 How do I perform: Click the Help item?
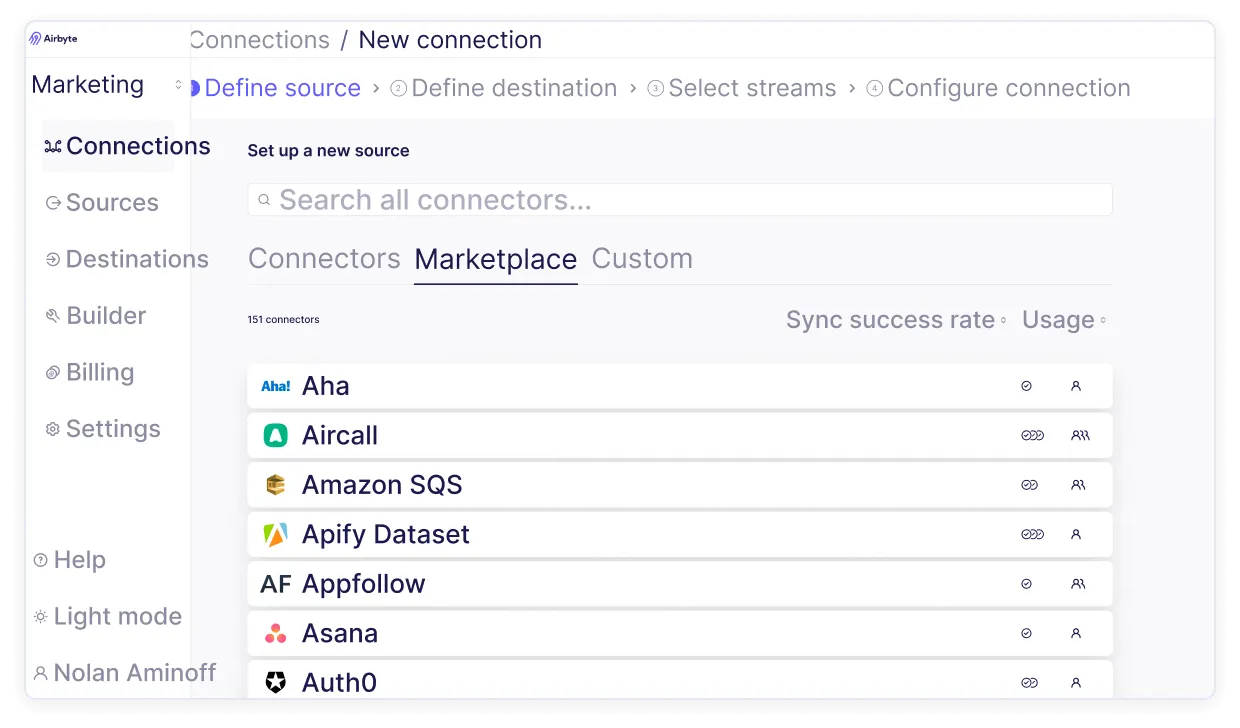click(x=70, y=560)
